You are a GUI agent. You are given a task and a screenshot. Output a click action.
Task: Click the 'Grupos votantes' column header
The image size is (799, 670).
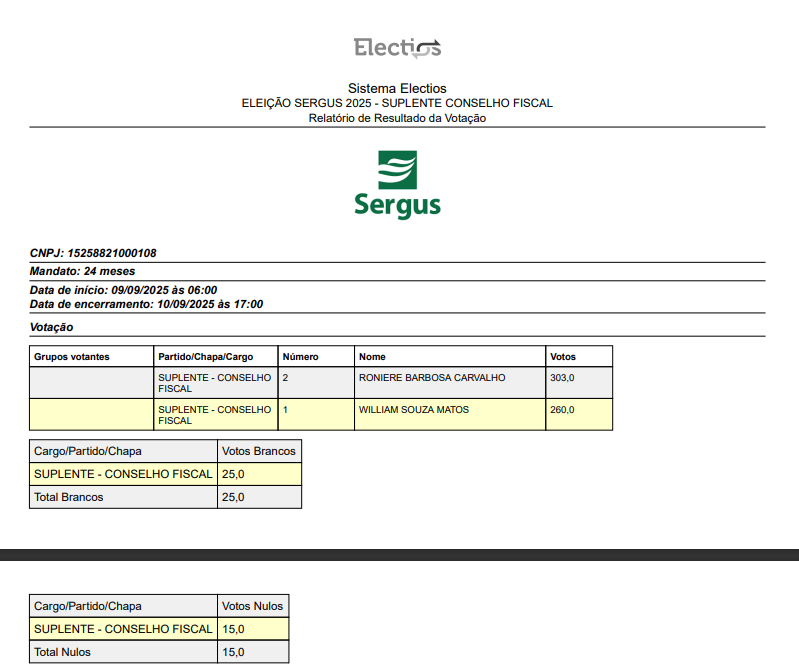[92, 357]
